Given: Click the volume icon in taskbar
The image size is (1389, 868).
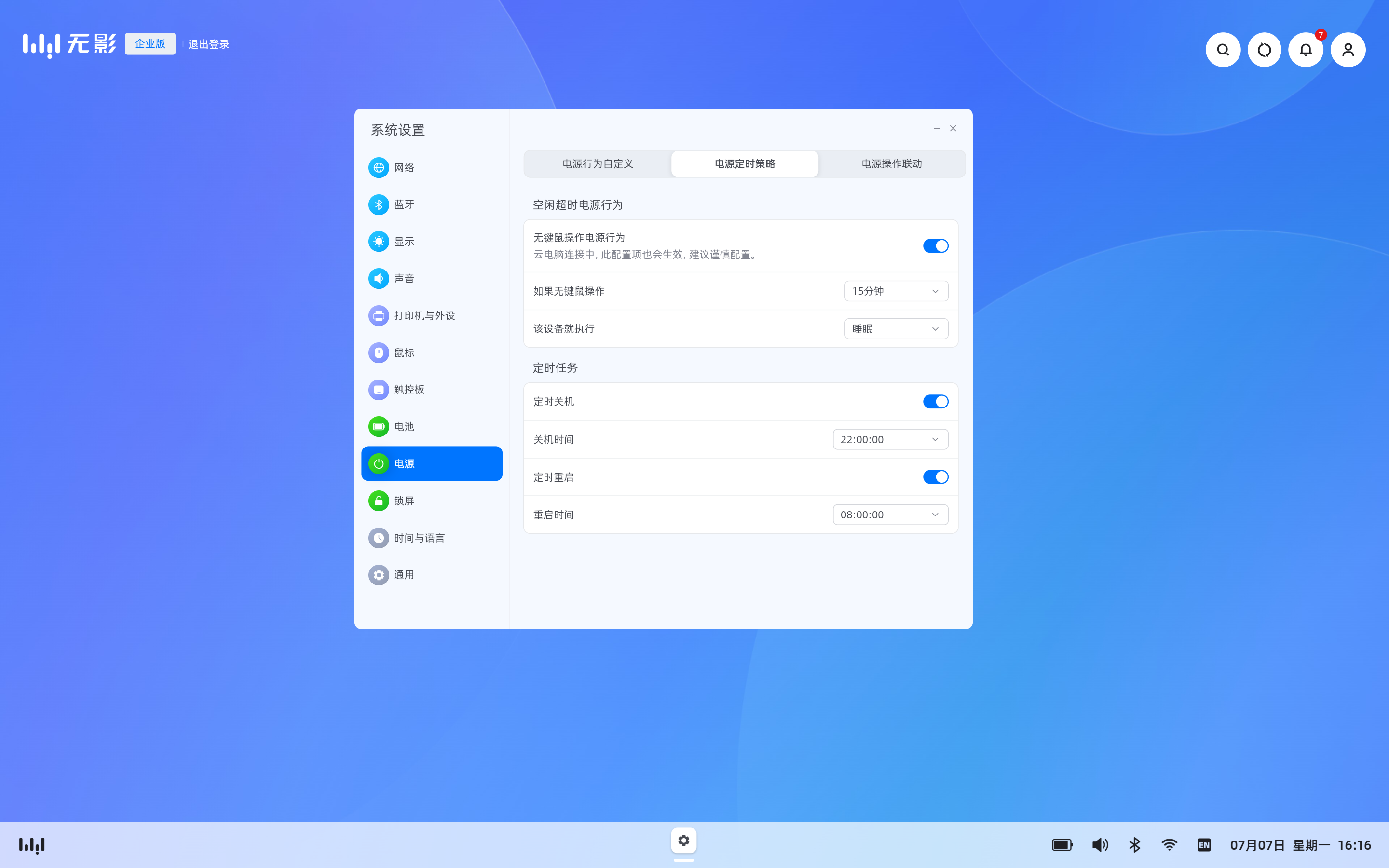Looking at the screenshot, I should [x=1100, y=845].
